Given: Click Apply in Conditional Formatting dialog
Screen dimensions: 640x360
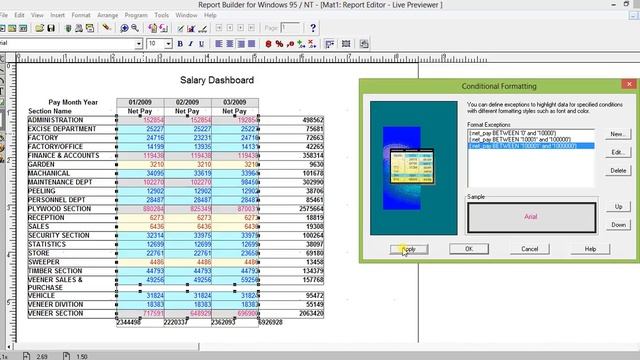Looking at the screenshot, I should coord(409,249).
